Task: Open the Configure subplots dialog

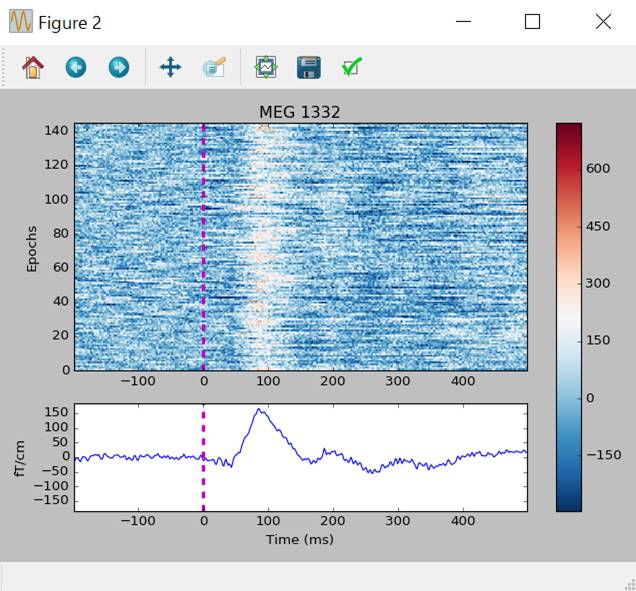Action: [266, 67]
